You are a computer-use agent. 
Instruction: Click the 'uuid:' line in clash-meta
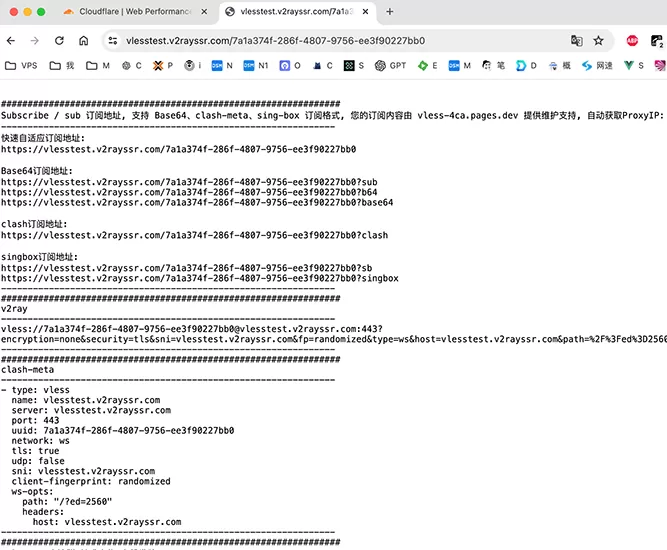[123, 430]
